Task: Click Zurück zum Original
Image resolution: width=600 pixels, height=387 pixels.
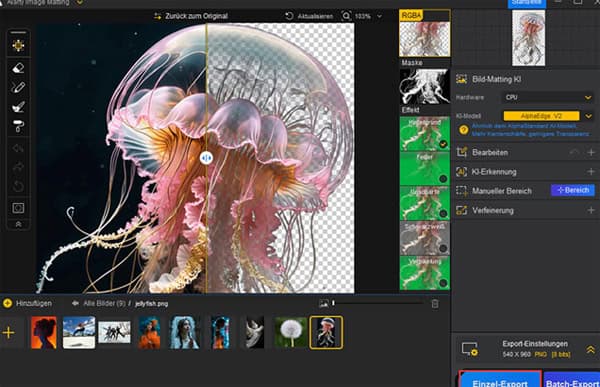Action: click(191, 16)
